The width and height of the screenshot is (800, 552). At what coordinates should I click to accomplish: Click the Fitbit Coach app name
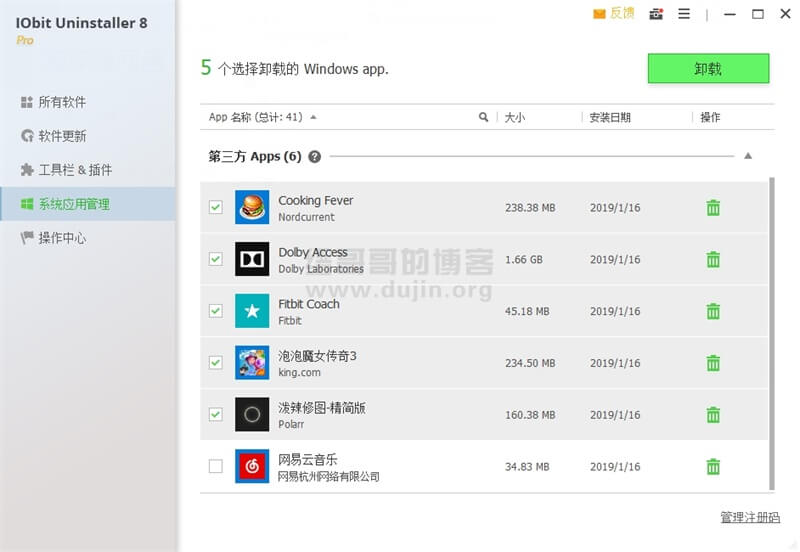(x=309, y=304)
